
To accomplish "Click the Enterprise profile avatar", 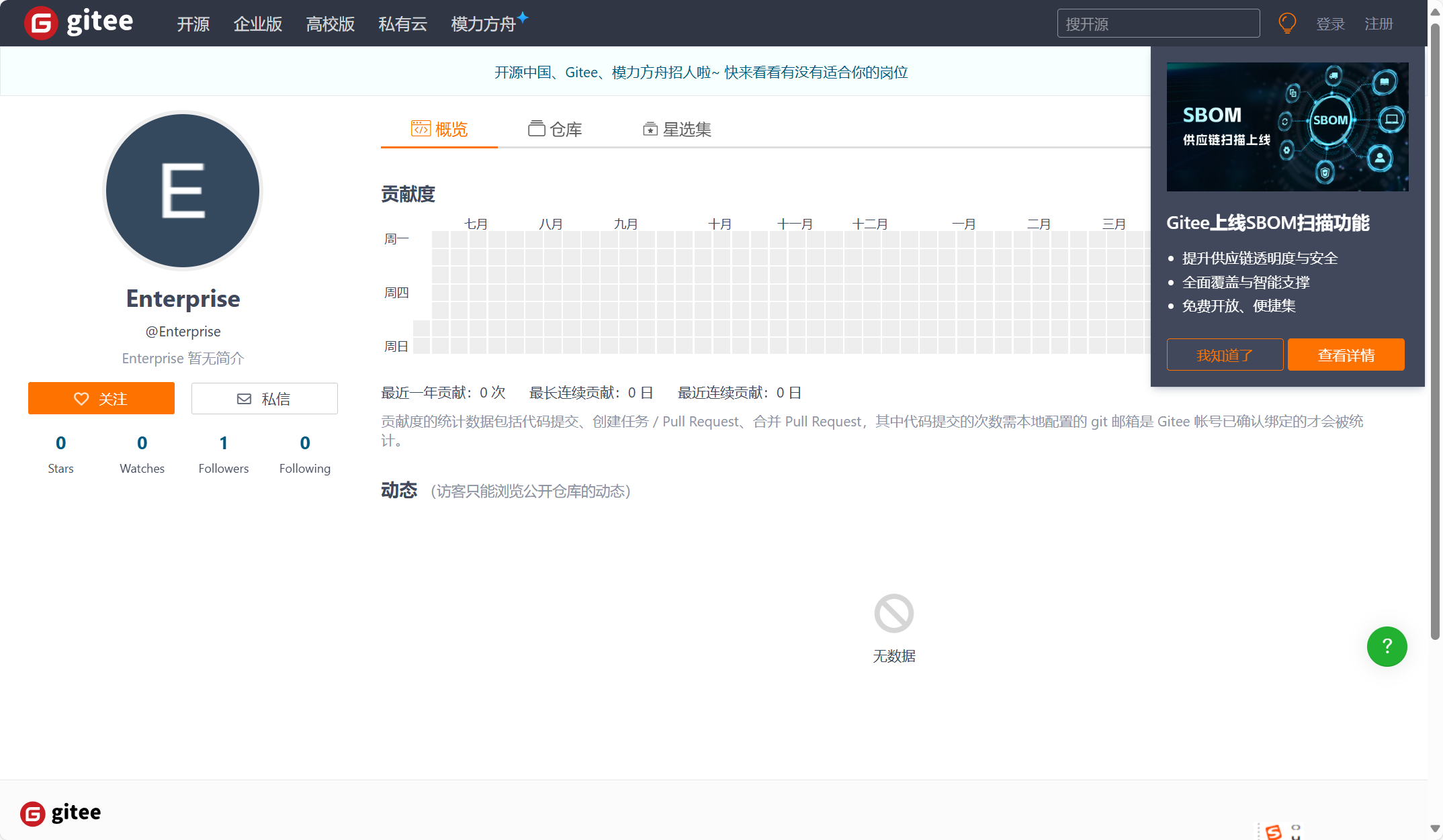I will click(182, 191).
